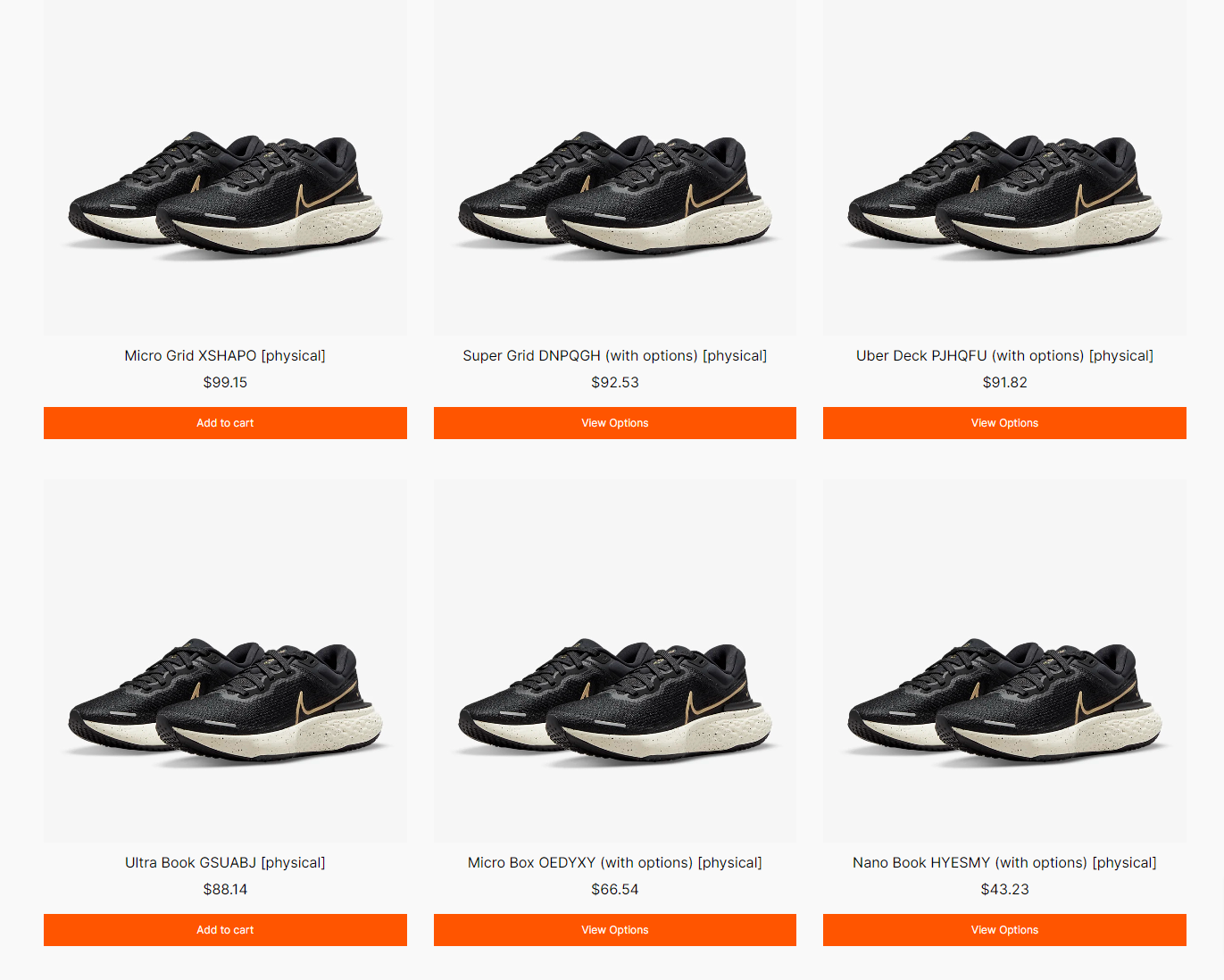Click the Ultra Book GSUABJ product title

[225, 862]
